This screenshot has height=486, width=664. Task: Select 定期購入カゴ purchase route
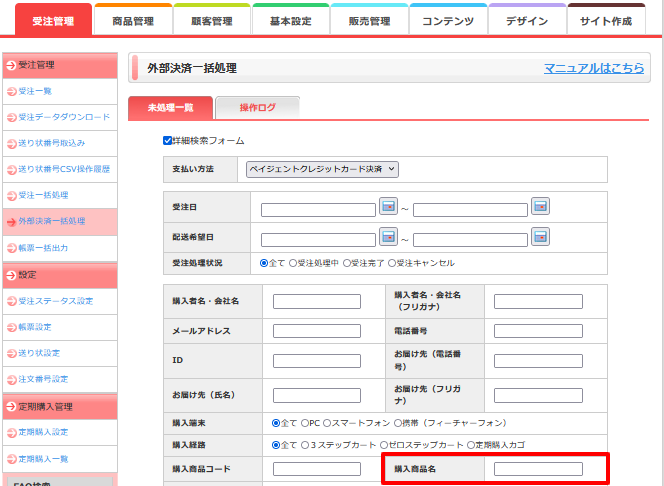click(x=470, y=445)
